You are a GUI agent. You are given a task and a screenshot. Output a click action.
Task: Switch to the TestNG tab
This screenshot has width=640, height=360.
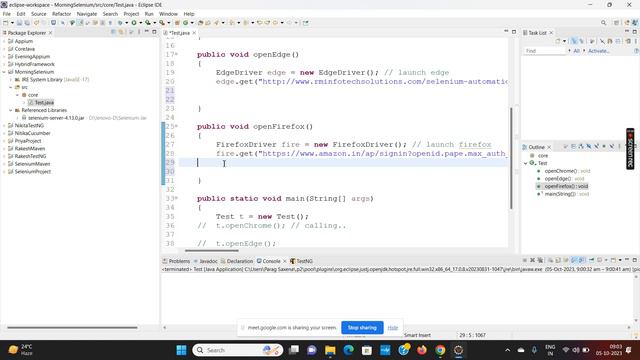click(301, 261)
